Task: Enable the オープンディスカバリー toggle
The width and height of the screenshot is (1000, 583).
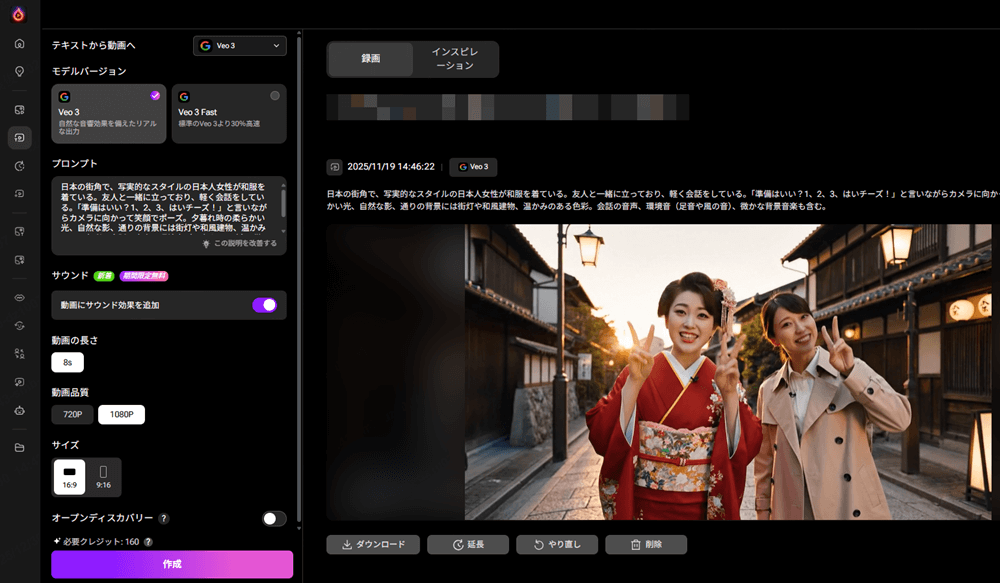Action: (273, 519)
